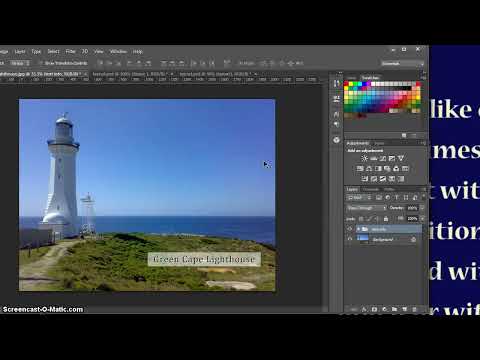Add a Black & White adjustment
Screen dimensions: 480x360
pos(378,169)
